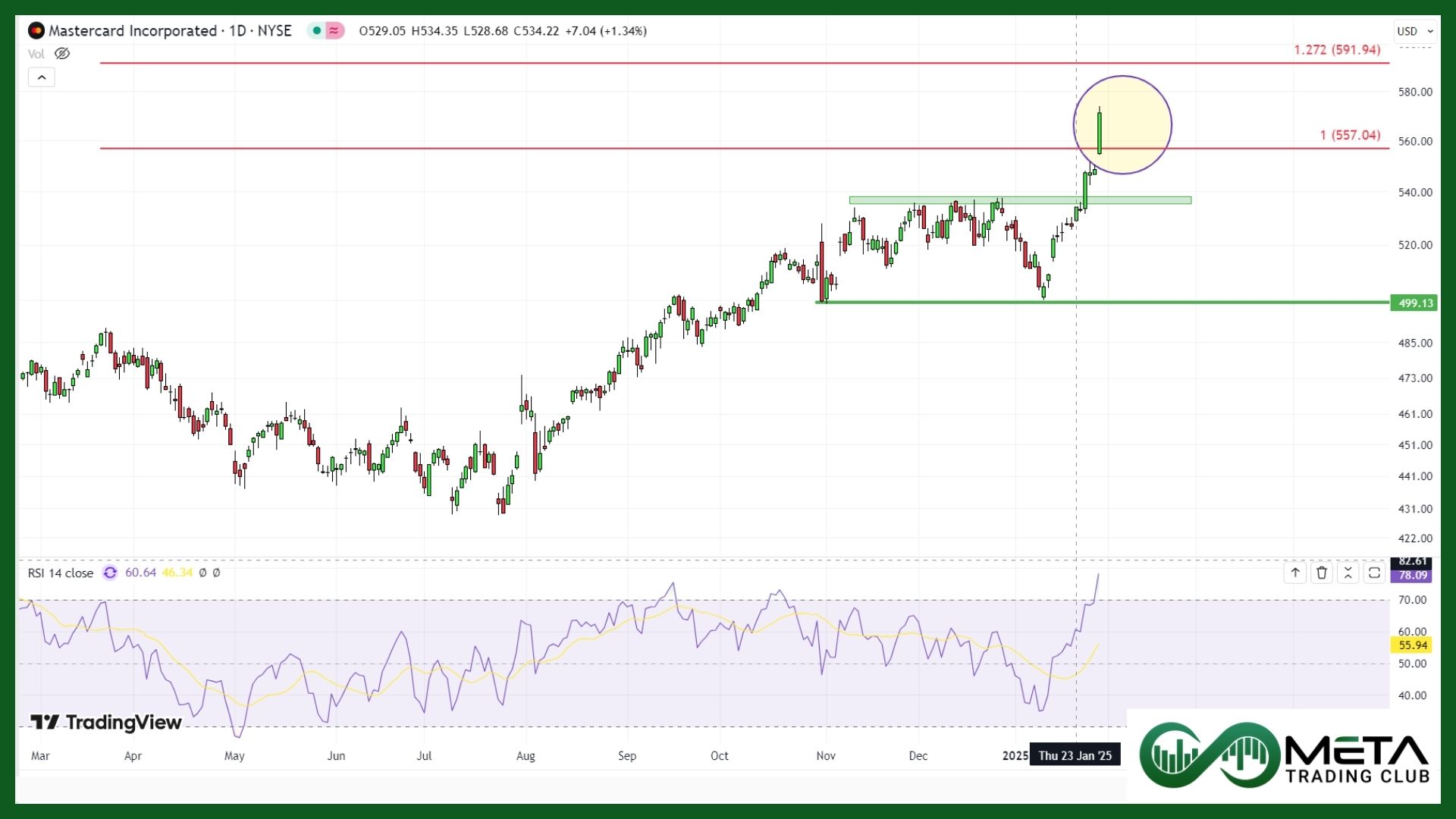Click the 78.09 RSI value label
1456x819 pixels.
coord(1410,576)
